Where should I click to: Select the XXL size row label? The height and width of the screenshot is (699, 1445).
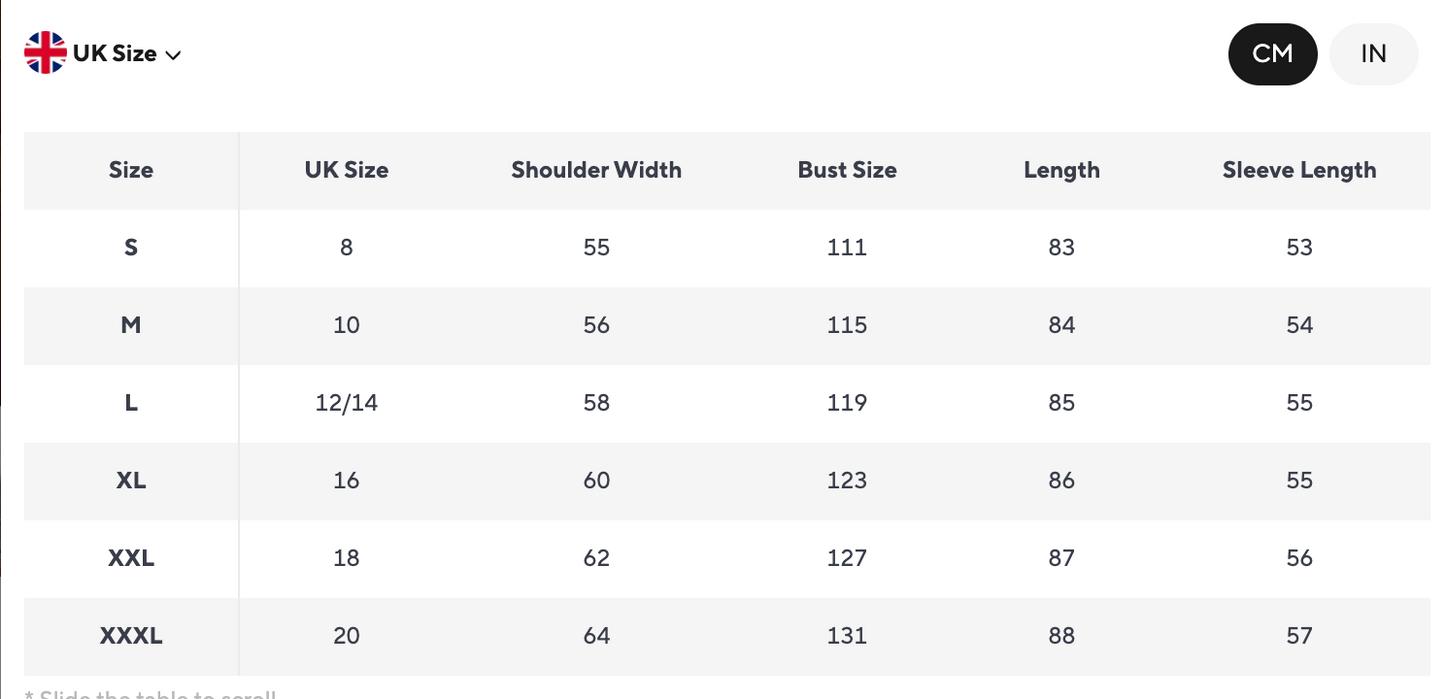coord(131,558)
